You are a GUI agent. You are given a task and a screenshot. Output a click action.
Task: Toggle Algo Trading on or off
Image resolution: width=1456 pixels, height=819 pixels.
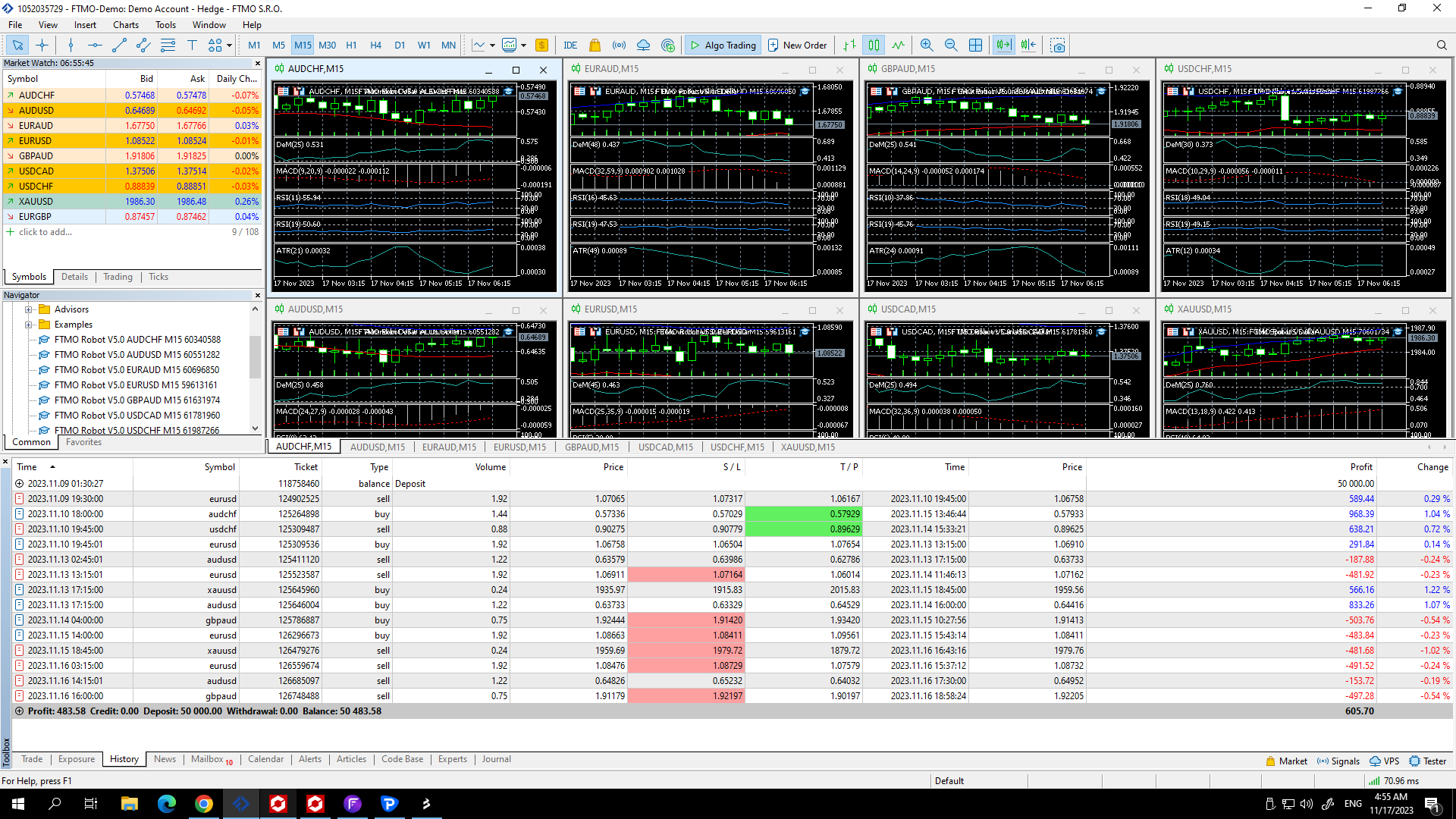[x=723, y=45]
